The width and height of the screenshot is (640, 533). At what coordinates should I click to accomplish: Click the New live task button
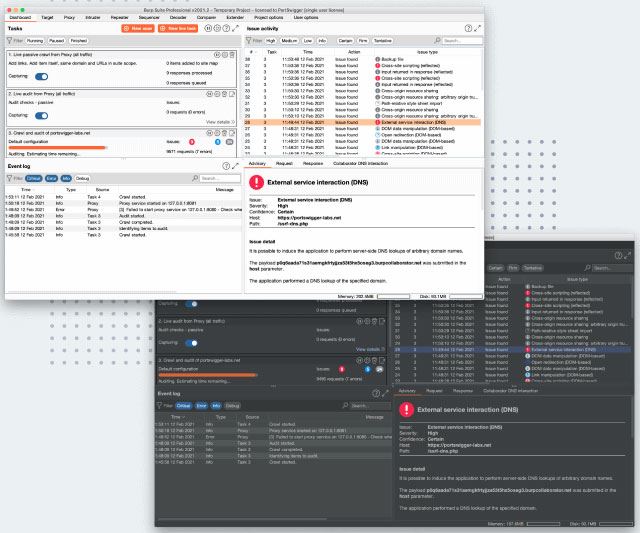coord(178,28)
